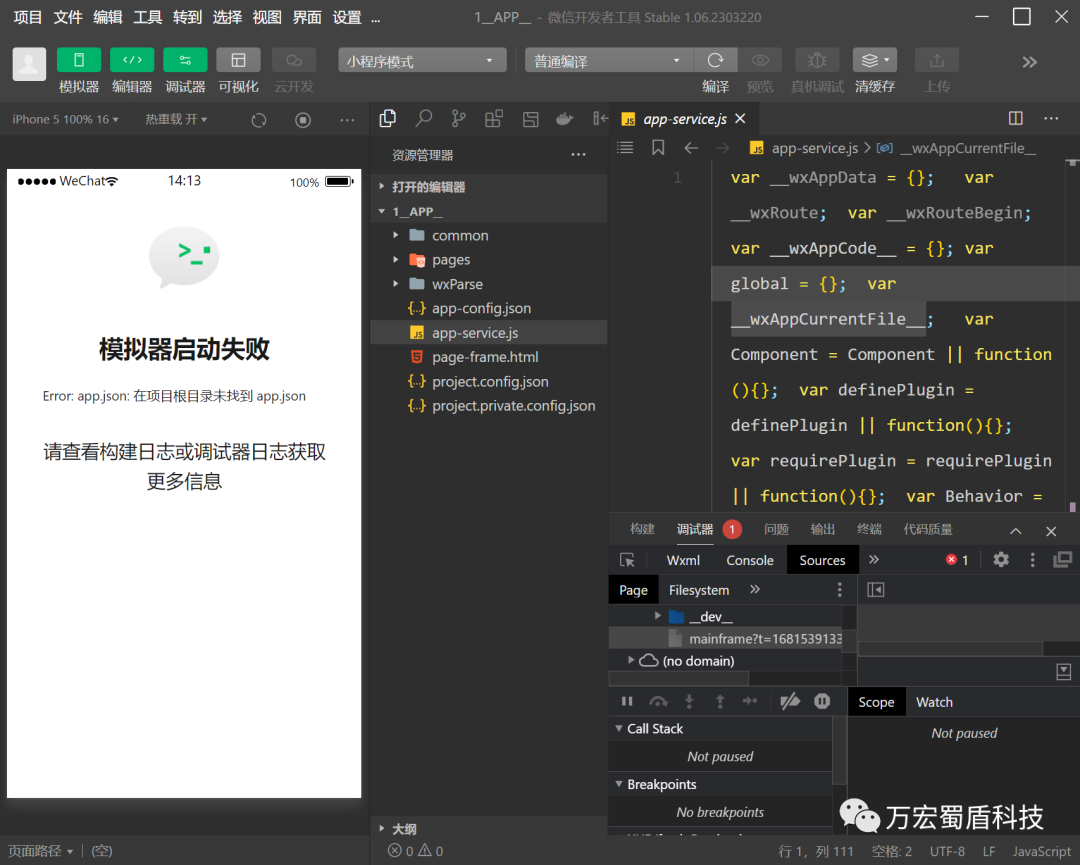Open the 热重载 开 hot reload dropdown

(x=176, y=119)
